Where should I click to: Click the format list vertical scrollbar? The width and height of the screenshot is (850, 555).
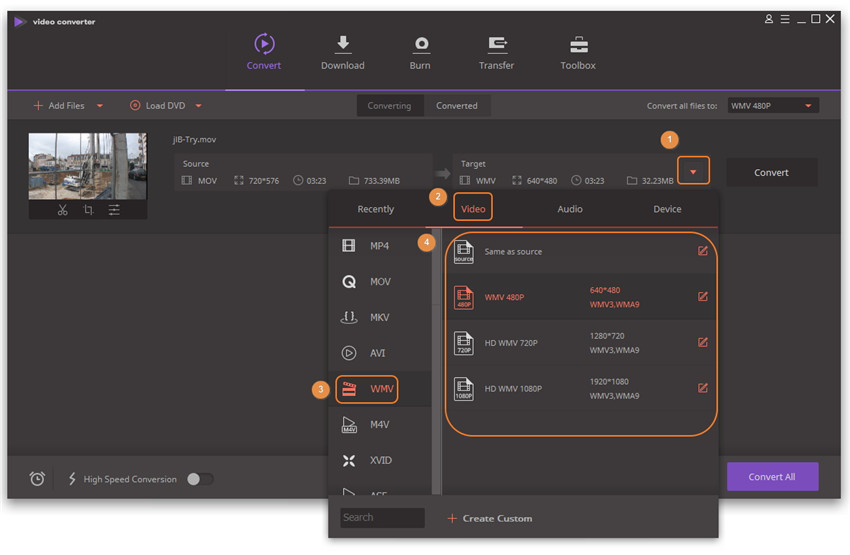(x=436, y=362)
